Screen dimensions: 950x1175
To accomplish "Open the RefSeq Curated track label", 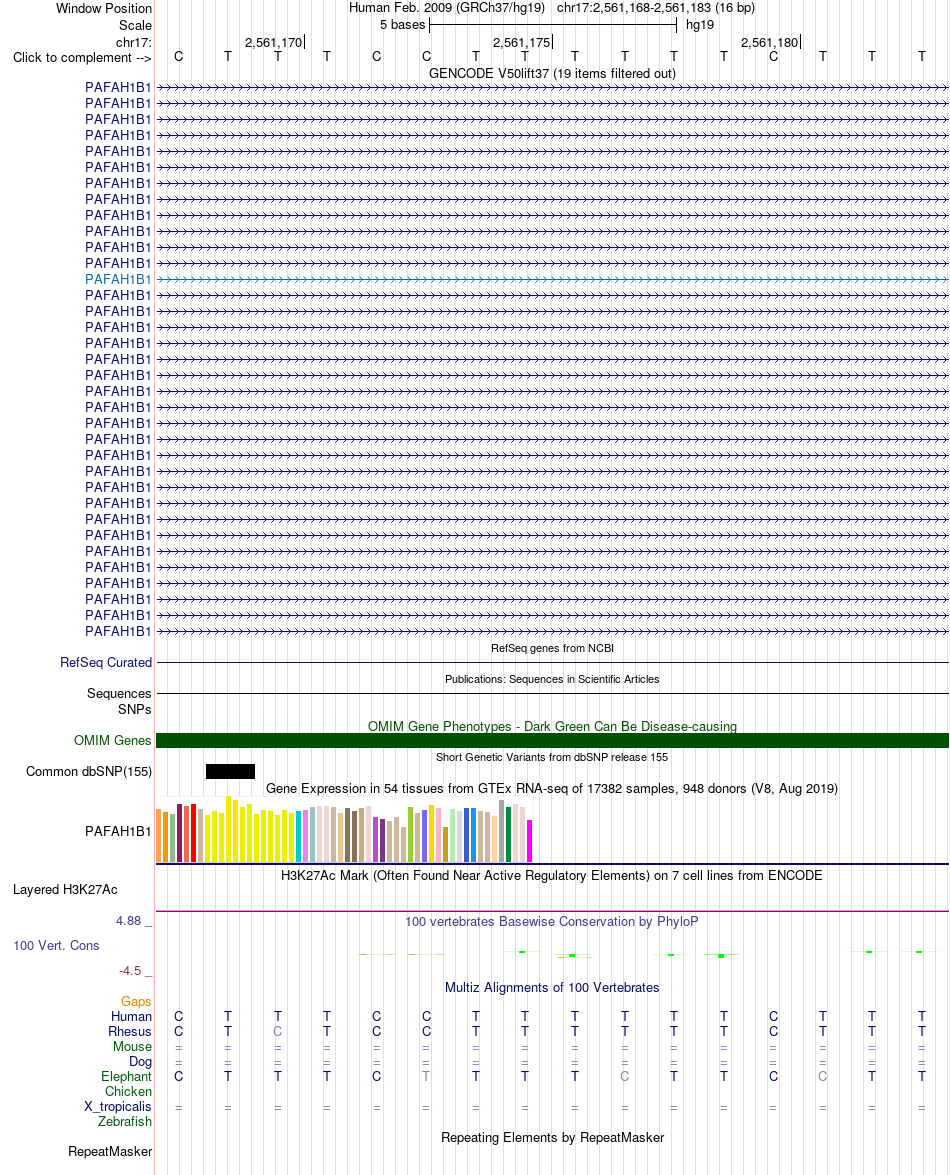I will tap(106, 662).
